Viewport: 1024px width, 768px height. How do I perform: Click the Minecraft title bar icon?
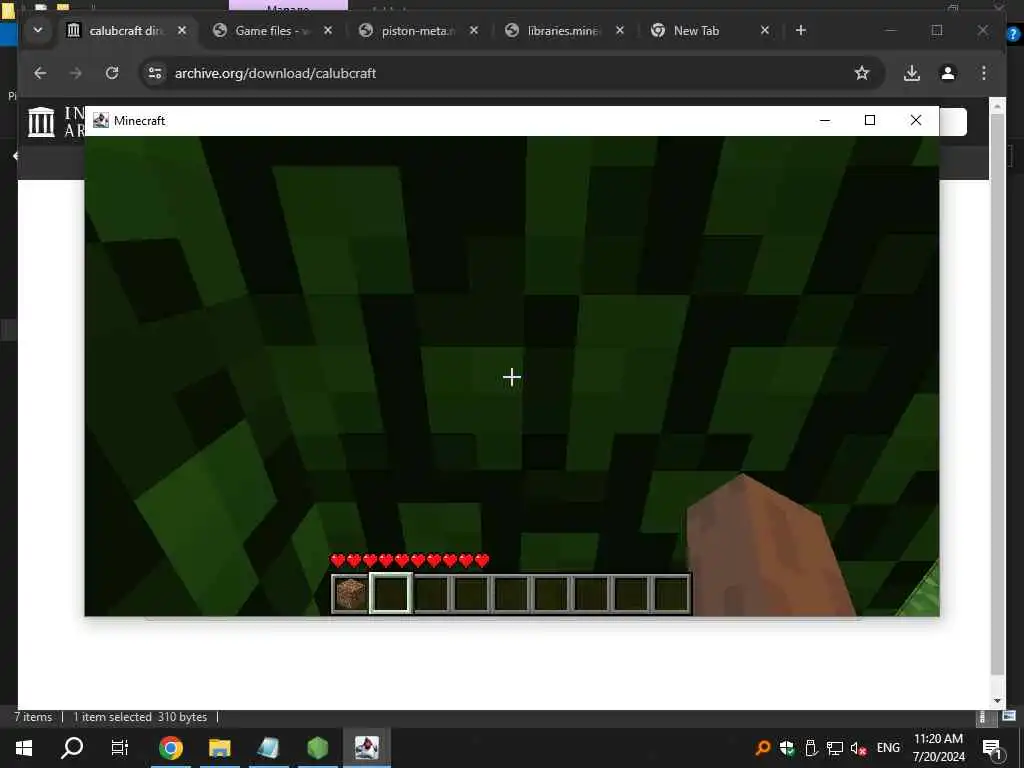101,120
